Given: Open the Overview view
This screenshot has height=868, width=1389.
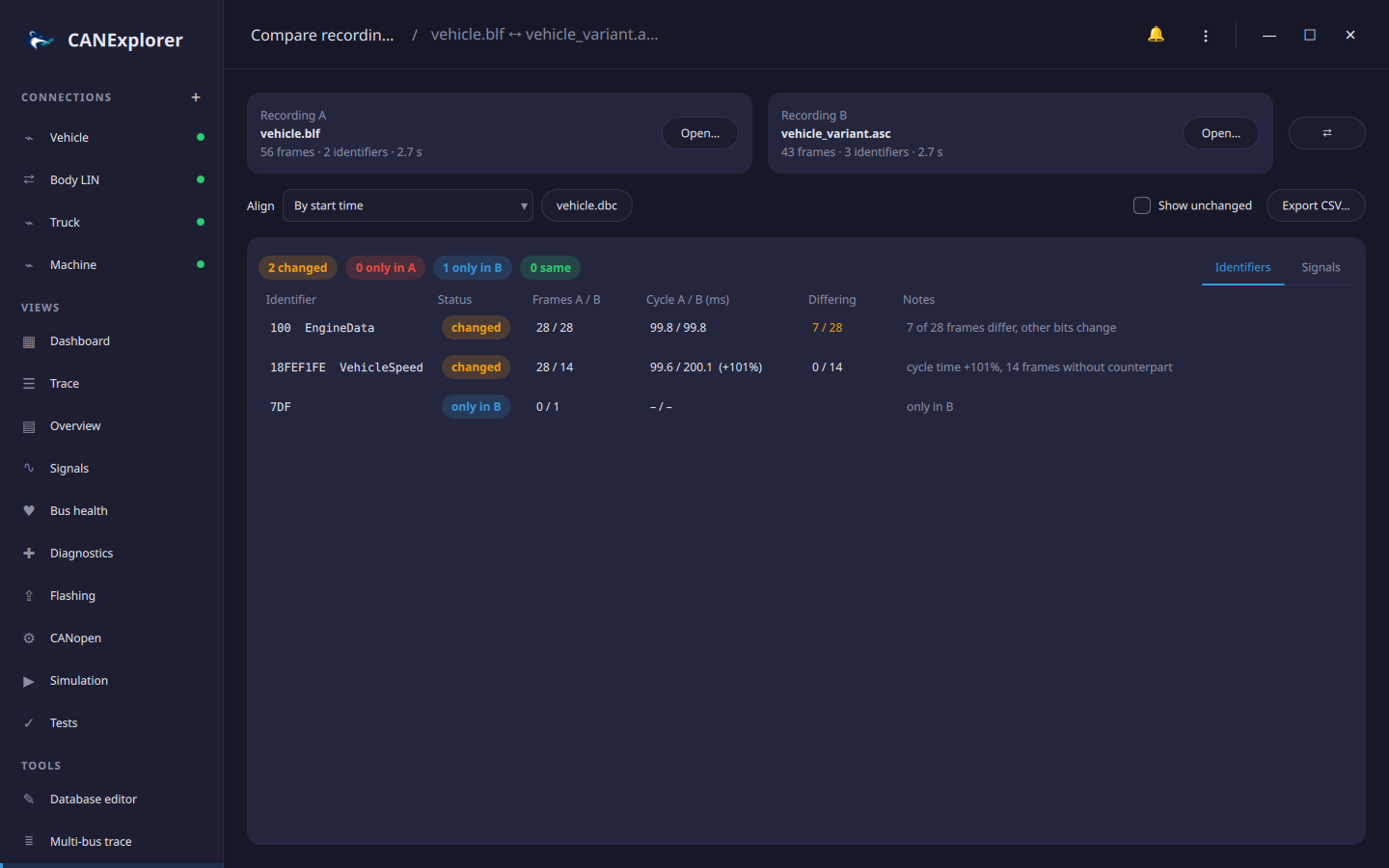Looking at the screenshot, I should click(112, 426).
